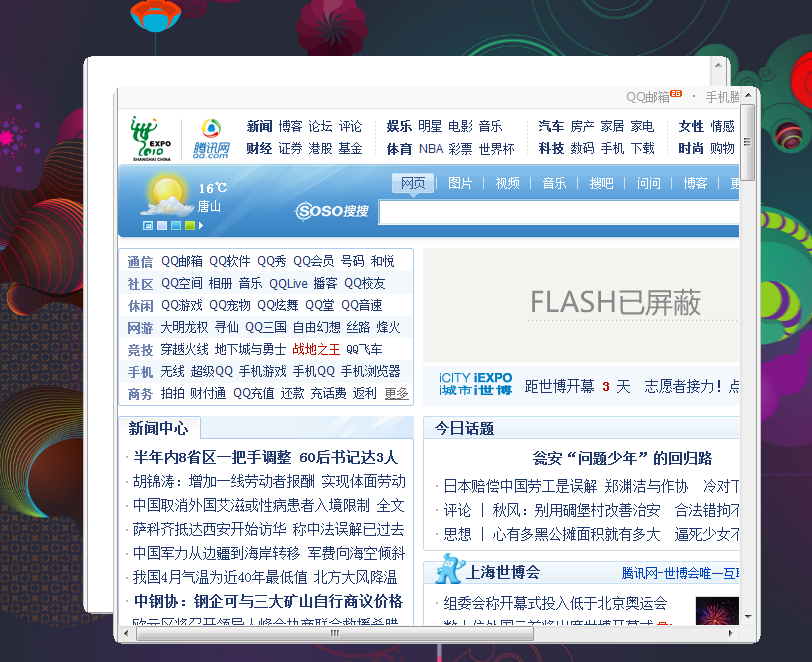Viewport: 812px width, 662px height.
Task: Click the vertical scrollbar down arrow
Action: (x=748, y=616)
